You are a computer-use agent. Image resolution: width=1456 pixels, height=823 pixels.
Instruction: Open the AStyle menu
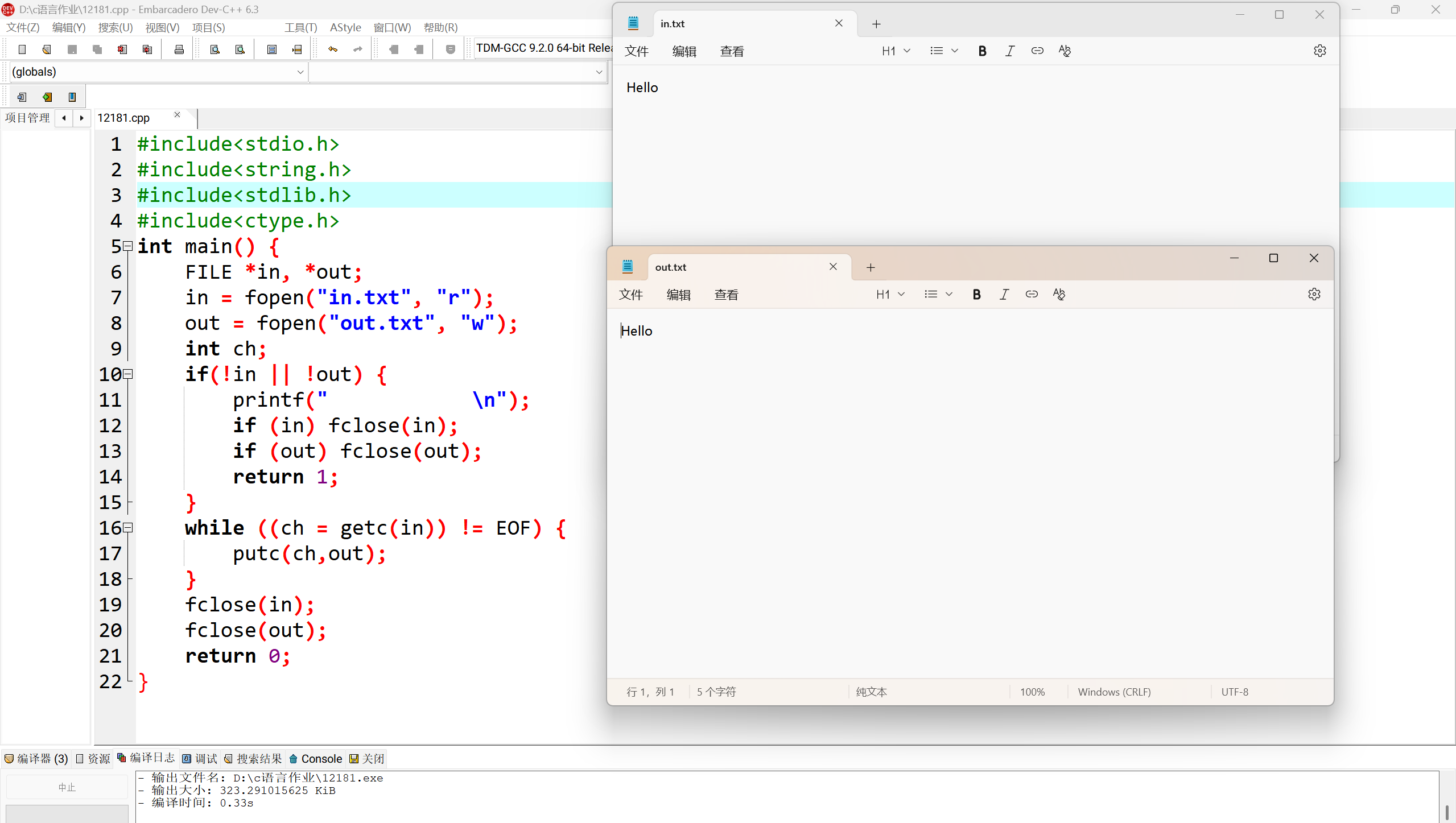click(x=345, y=27)
